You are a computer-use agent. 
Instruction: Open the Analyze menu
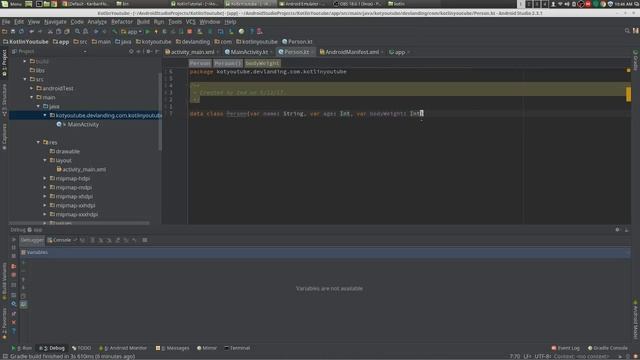click(x=97, y=22)
